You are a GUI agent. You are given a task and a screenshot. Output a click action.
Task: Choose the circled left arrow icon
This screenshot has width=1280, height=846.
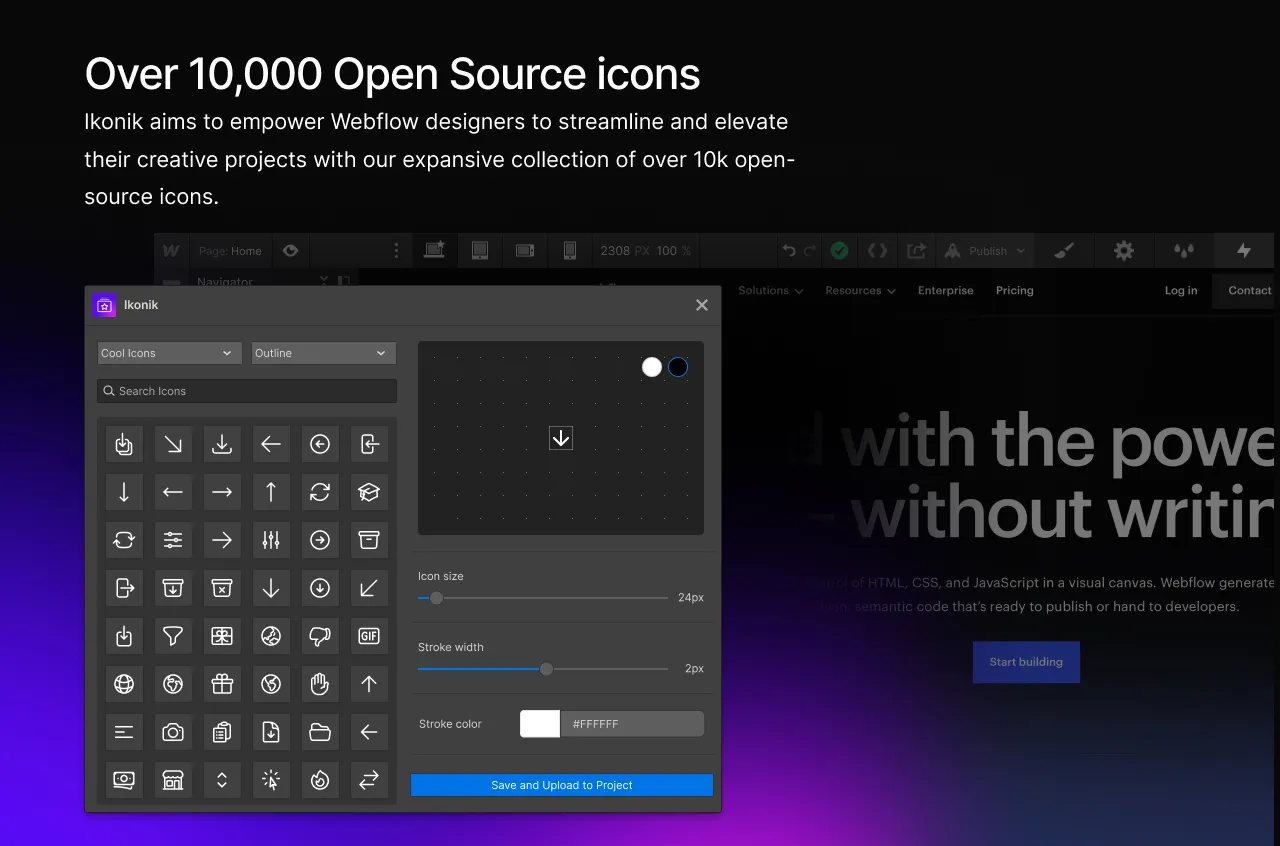320,444
